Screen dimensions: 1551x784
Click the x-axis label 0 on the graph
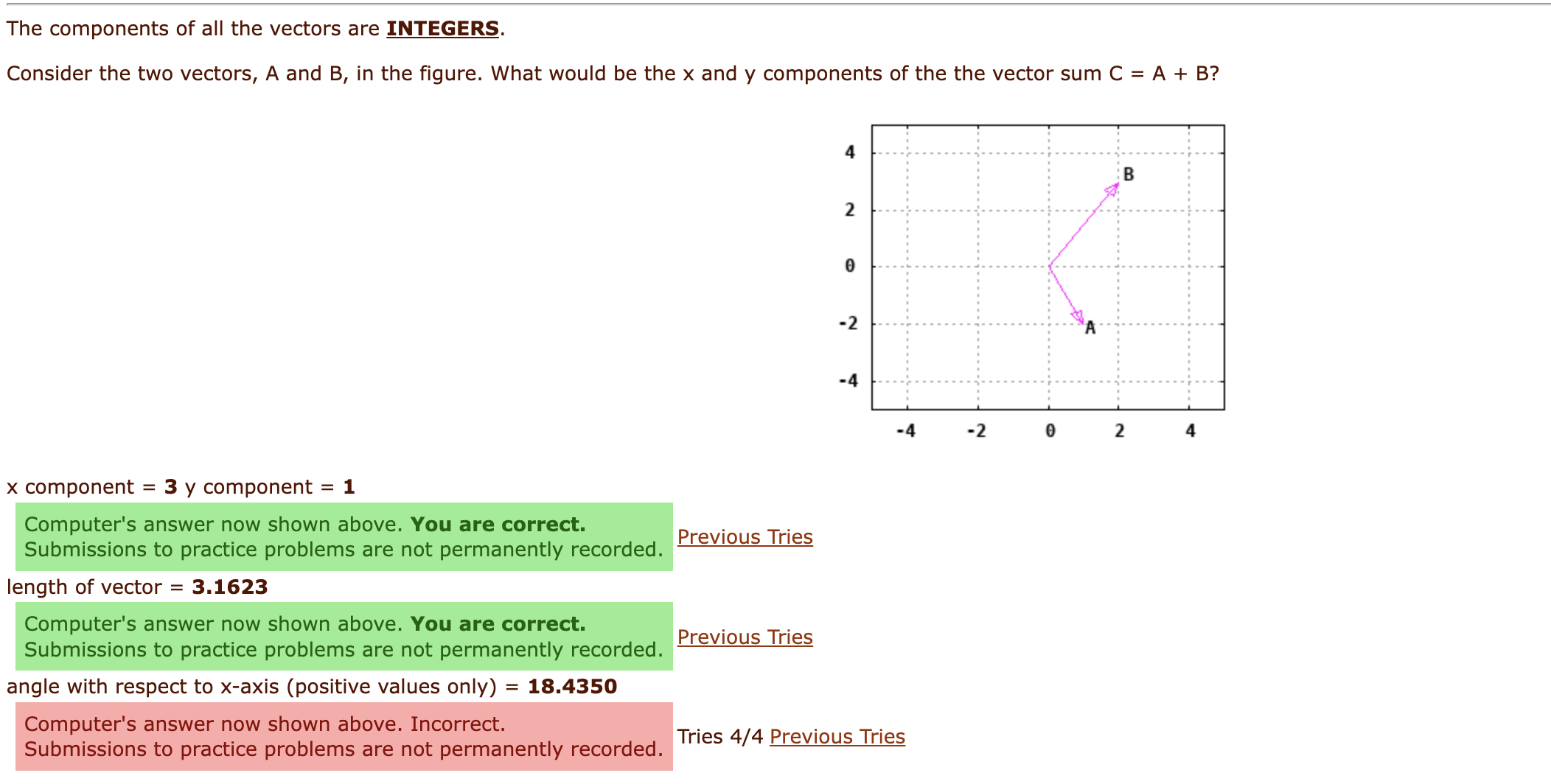[x=1050, y=431]
